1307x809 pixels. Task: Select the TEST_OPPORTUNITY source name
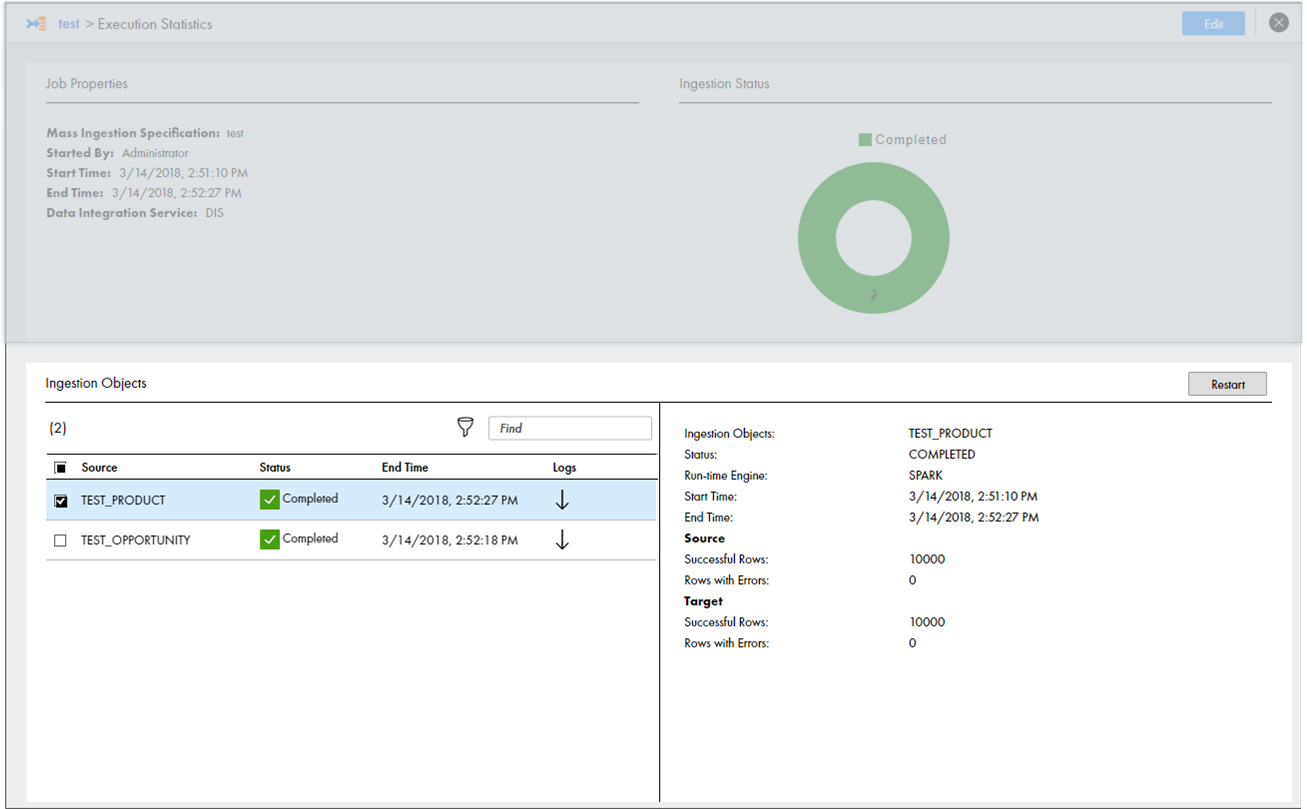136,540
